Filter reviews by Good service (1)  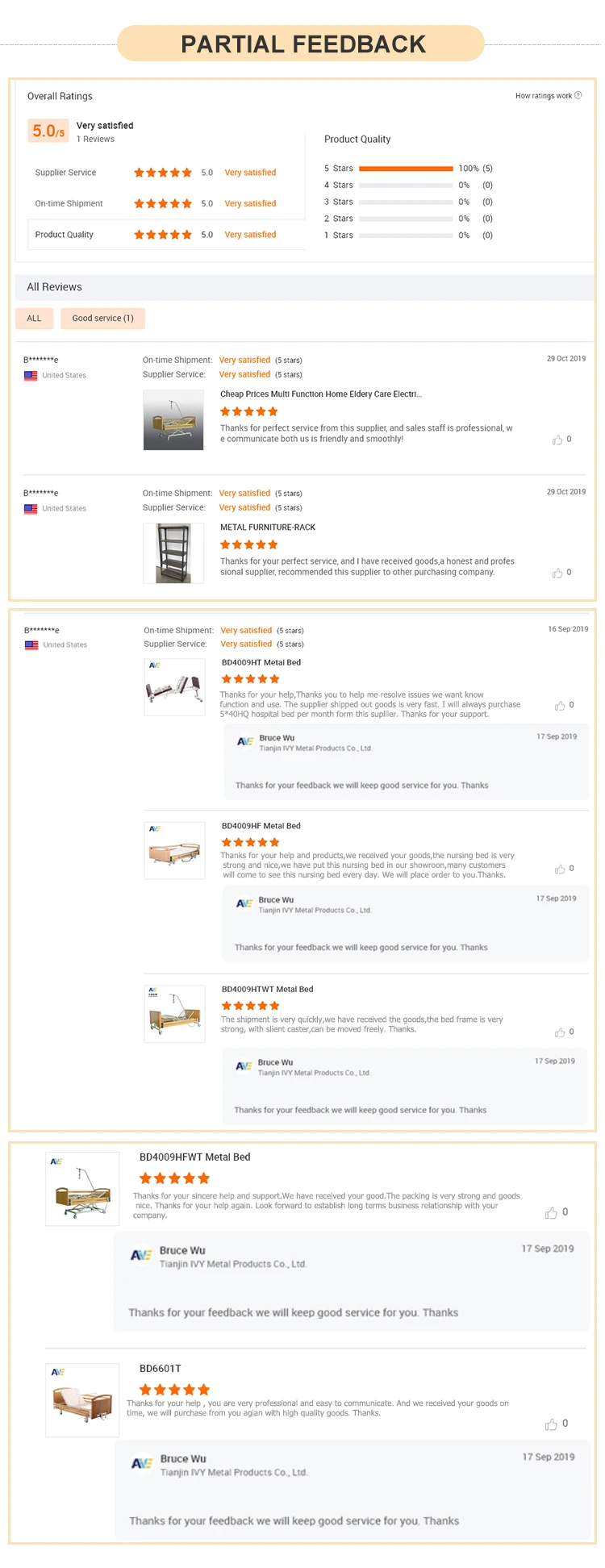point(102,319)
